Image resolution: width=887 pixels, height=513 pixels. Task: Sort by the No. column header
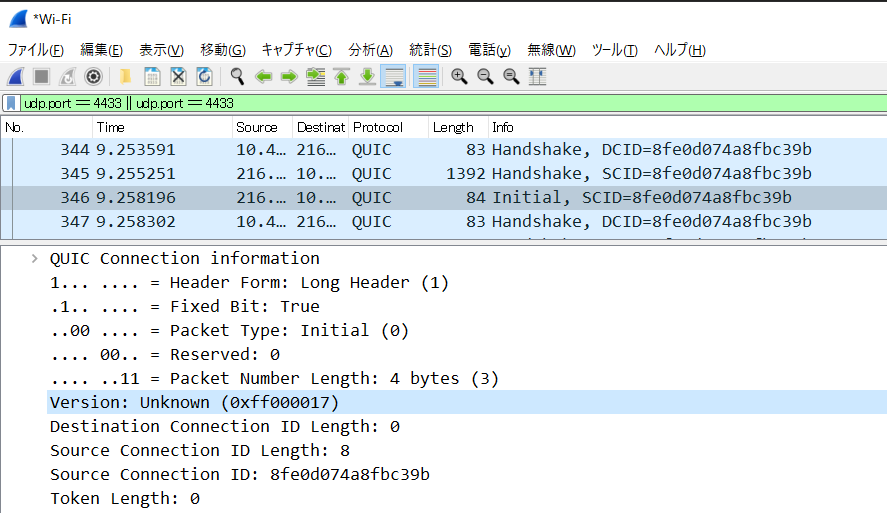click(x=46, y=127)
